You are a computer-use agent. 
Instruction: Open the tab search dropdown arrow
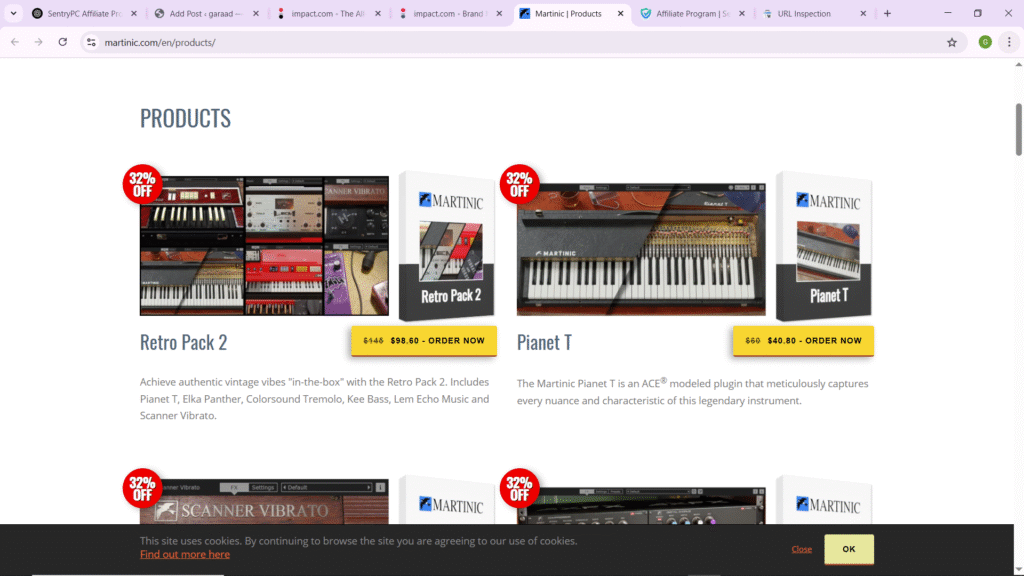coord(13,13)
